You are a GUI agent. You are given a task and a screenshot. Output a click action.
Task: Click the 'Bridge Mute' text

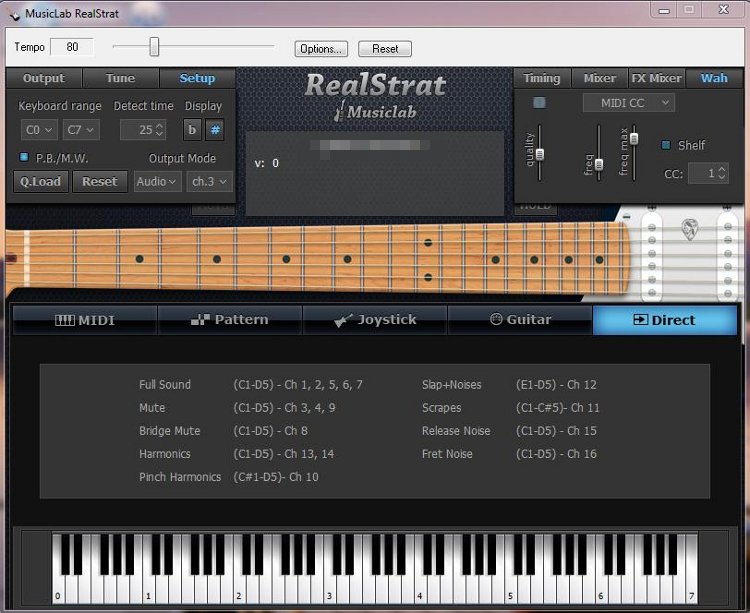click(x=170, y=431)
